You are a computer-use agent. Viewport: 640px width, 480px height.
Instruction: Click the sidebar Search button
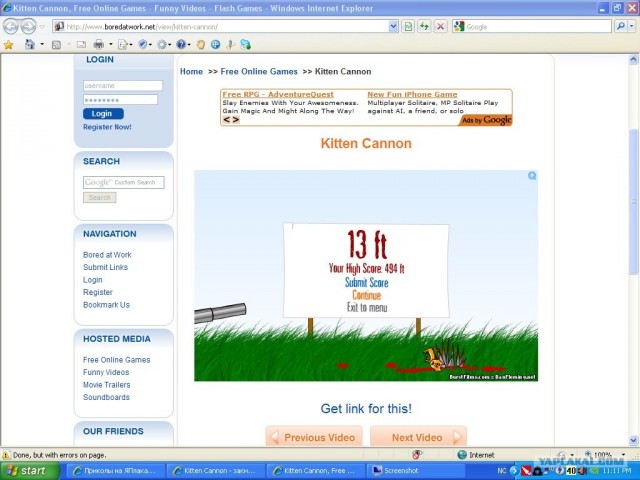(100, 198)
